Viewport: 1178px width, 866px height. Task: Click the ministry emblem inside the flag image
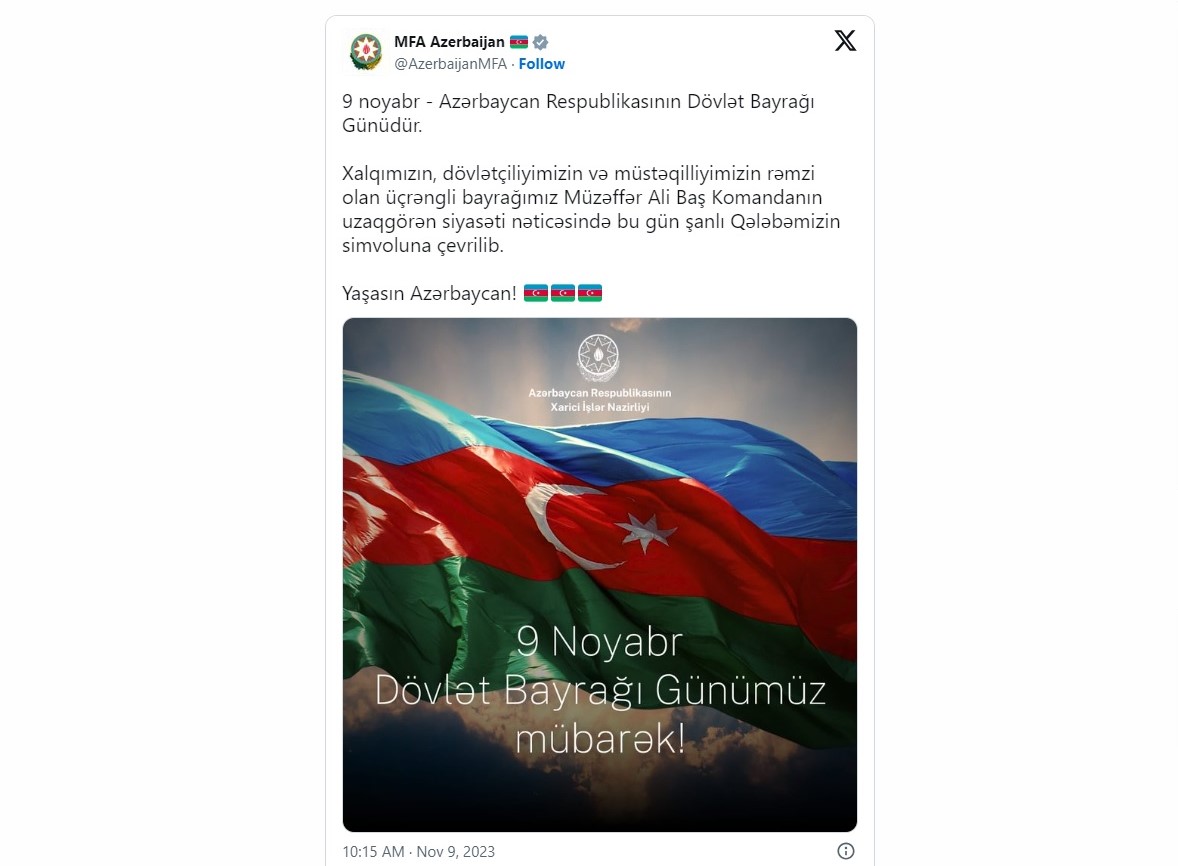599,358
